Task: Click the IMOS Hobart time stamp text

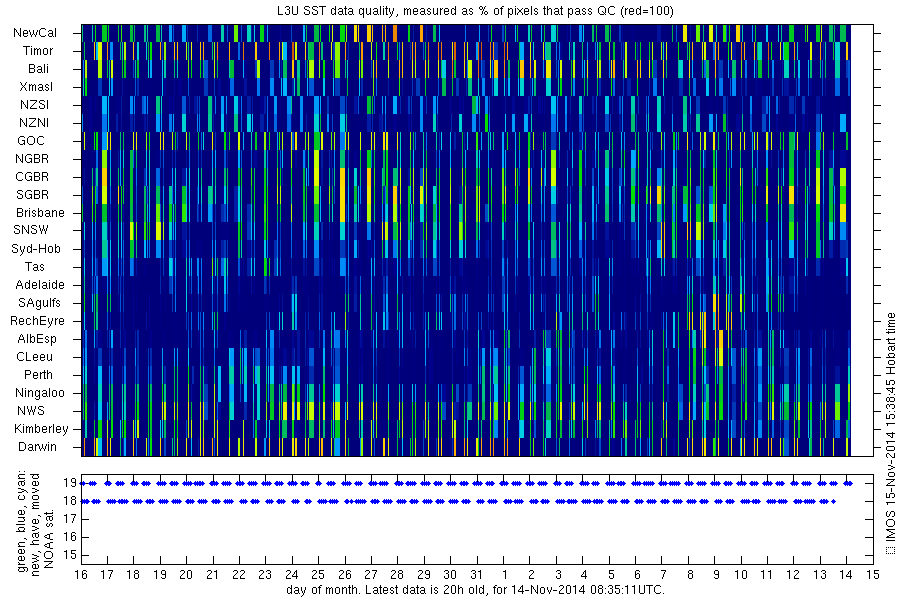Action: [x=890, y=433]
